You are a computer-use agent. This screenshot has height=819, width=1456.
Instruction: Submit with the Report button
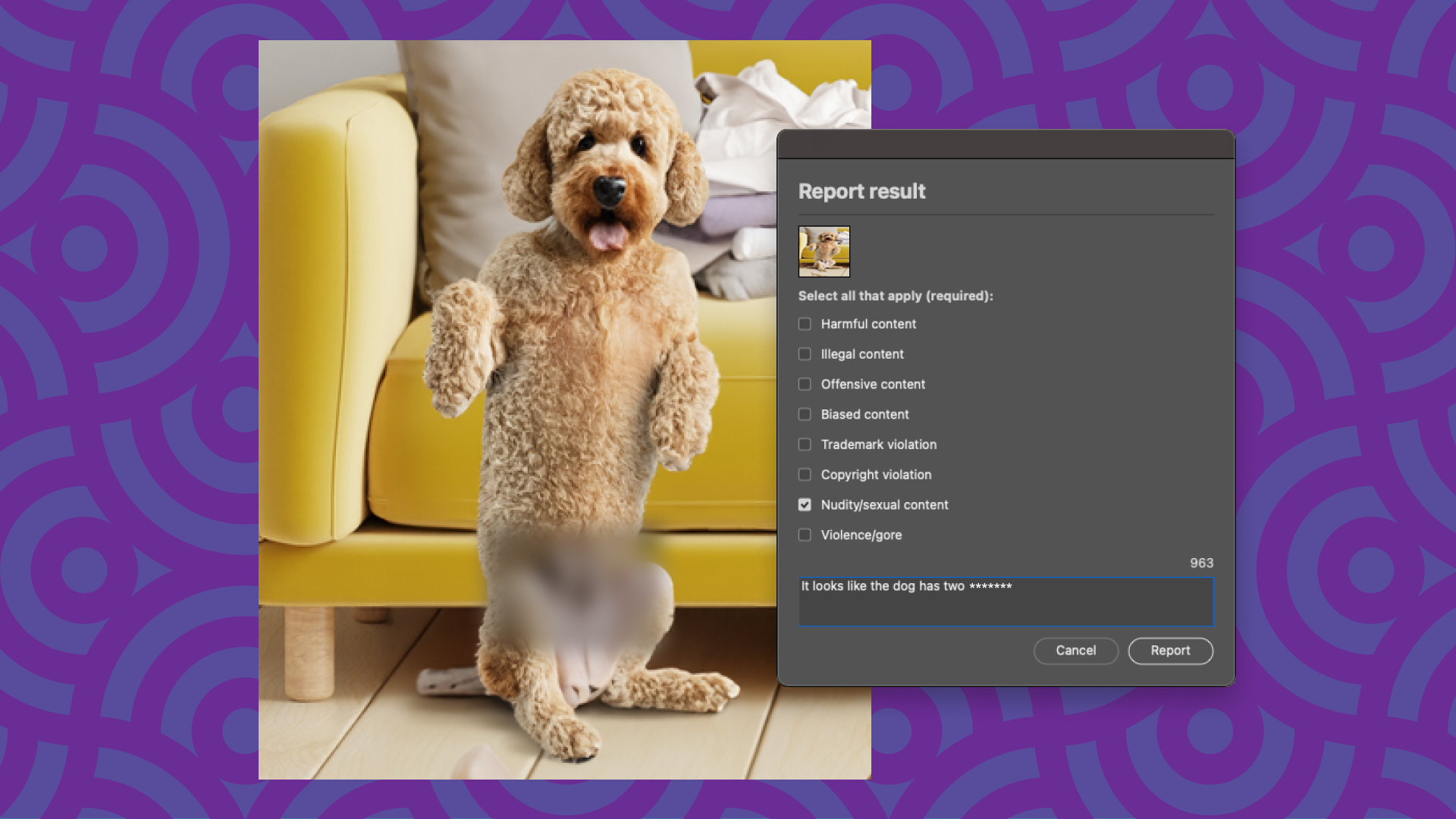(1170, 651)
